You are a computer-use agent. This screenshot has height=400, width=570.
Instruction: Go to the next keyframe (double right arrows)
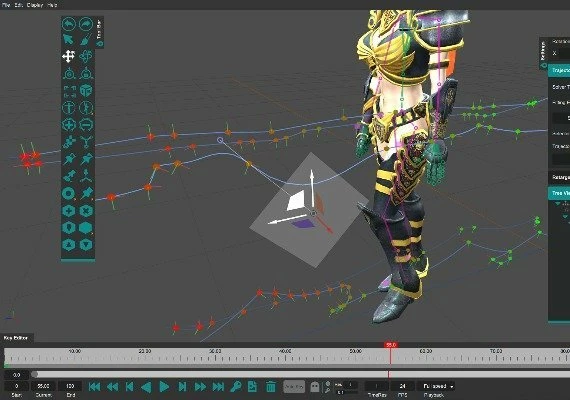[200, 387]
